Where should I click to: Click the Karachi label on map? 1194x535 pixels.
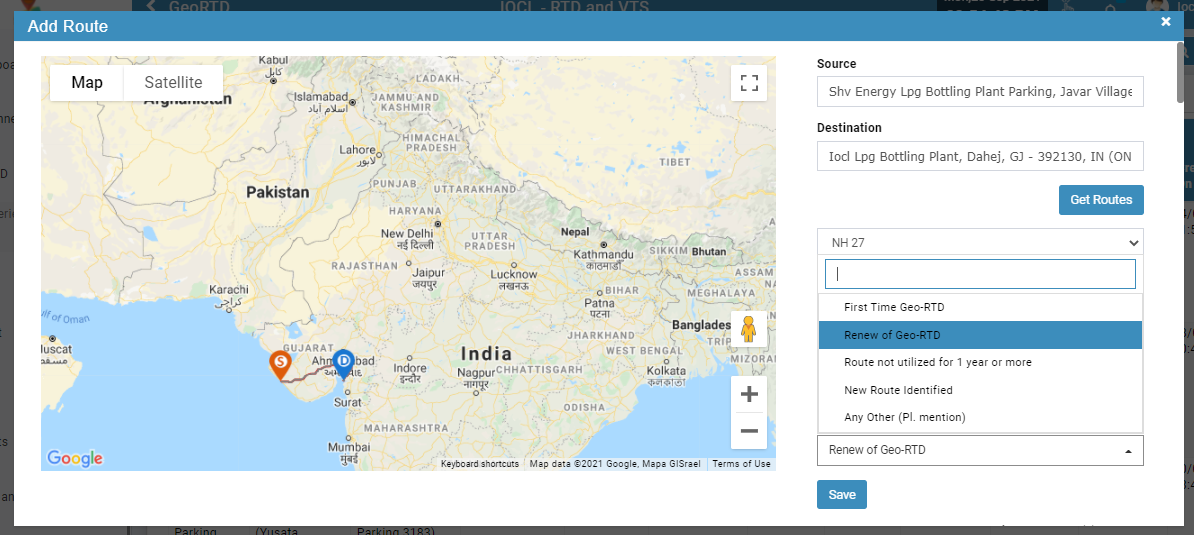pos(228,290)
